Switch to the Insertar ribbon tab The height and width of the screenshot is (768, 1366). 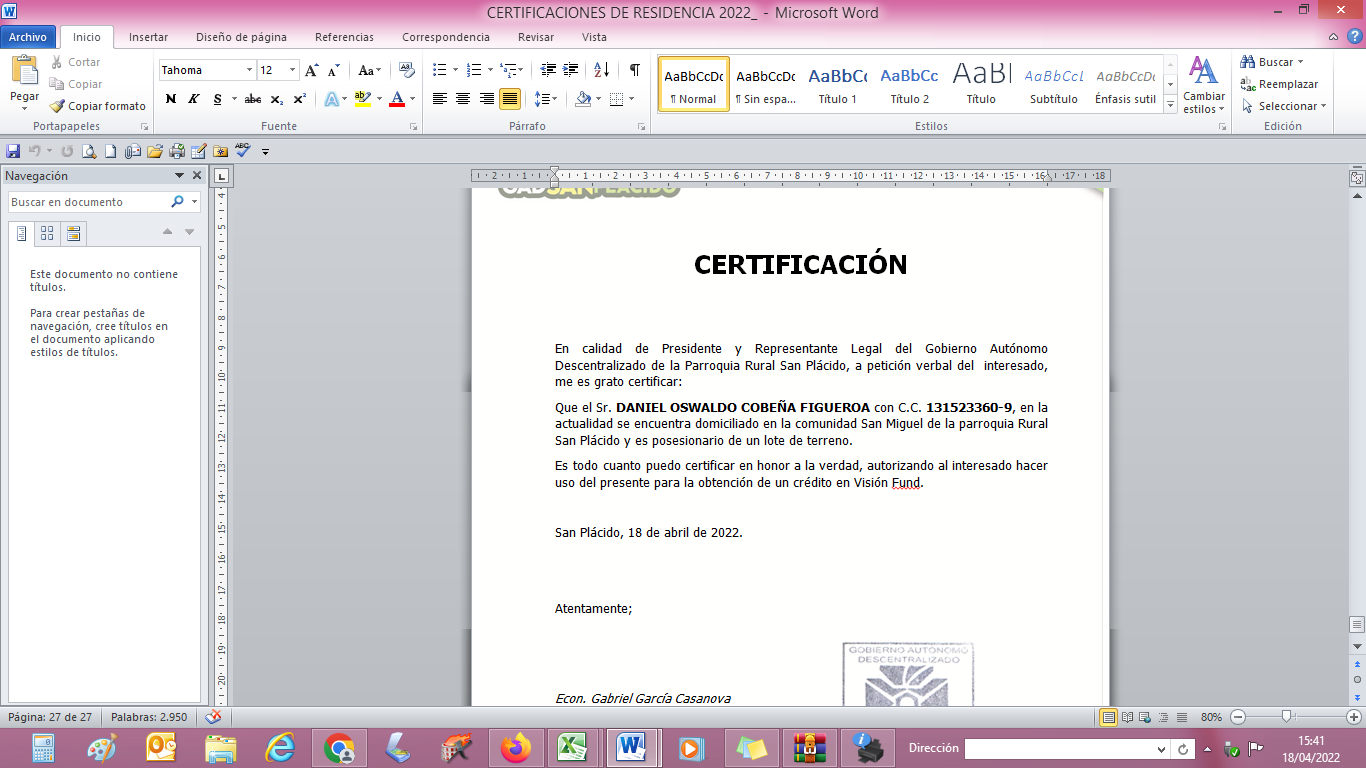(x=148, y=37)
